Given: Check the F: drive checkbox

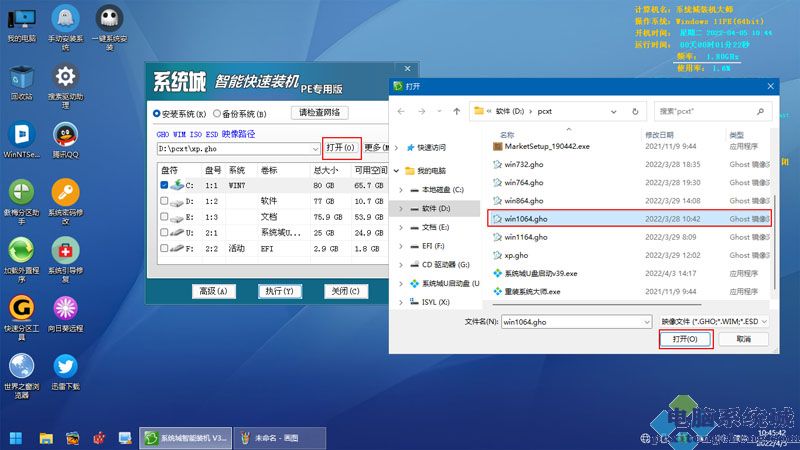Looking at the screenshot, I should tap(164, 248).
